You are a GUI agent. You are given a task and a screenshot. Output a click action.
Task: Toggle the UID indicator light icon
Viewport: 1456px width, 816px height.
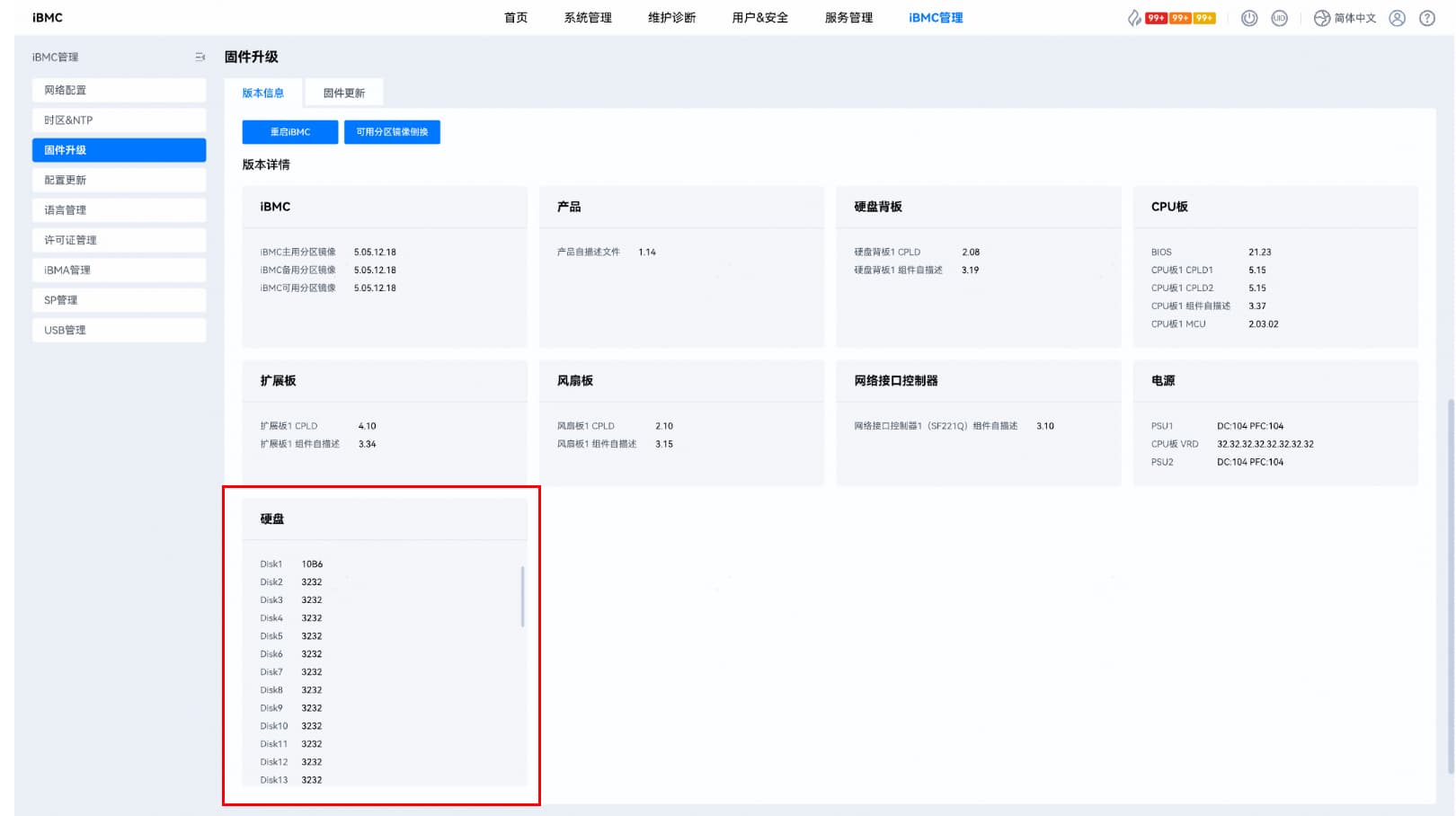click(1279, 18)
